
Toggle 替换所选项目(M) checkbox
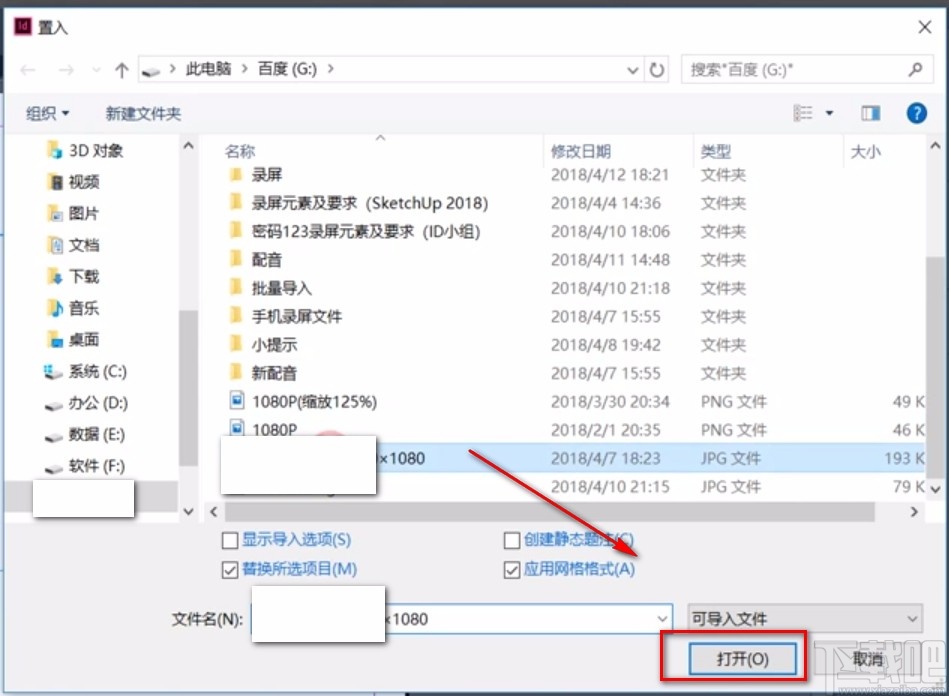tap(230, 570)
